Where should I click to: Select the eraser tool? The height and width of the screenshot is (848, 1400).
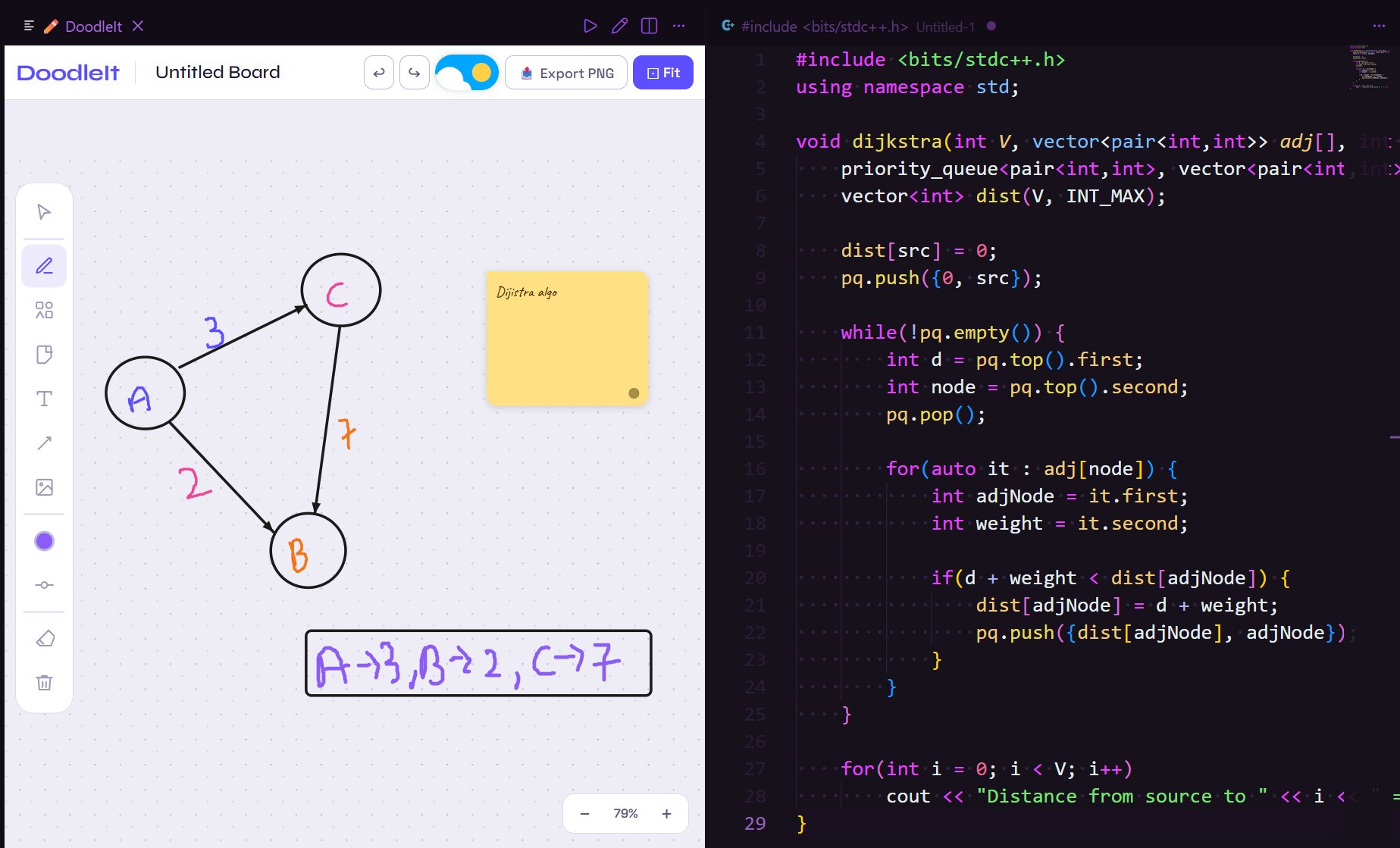pos(44,639)
